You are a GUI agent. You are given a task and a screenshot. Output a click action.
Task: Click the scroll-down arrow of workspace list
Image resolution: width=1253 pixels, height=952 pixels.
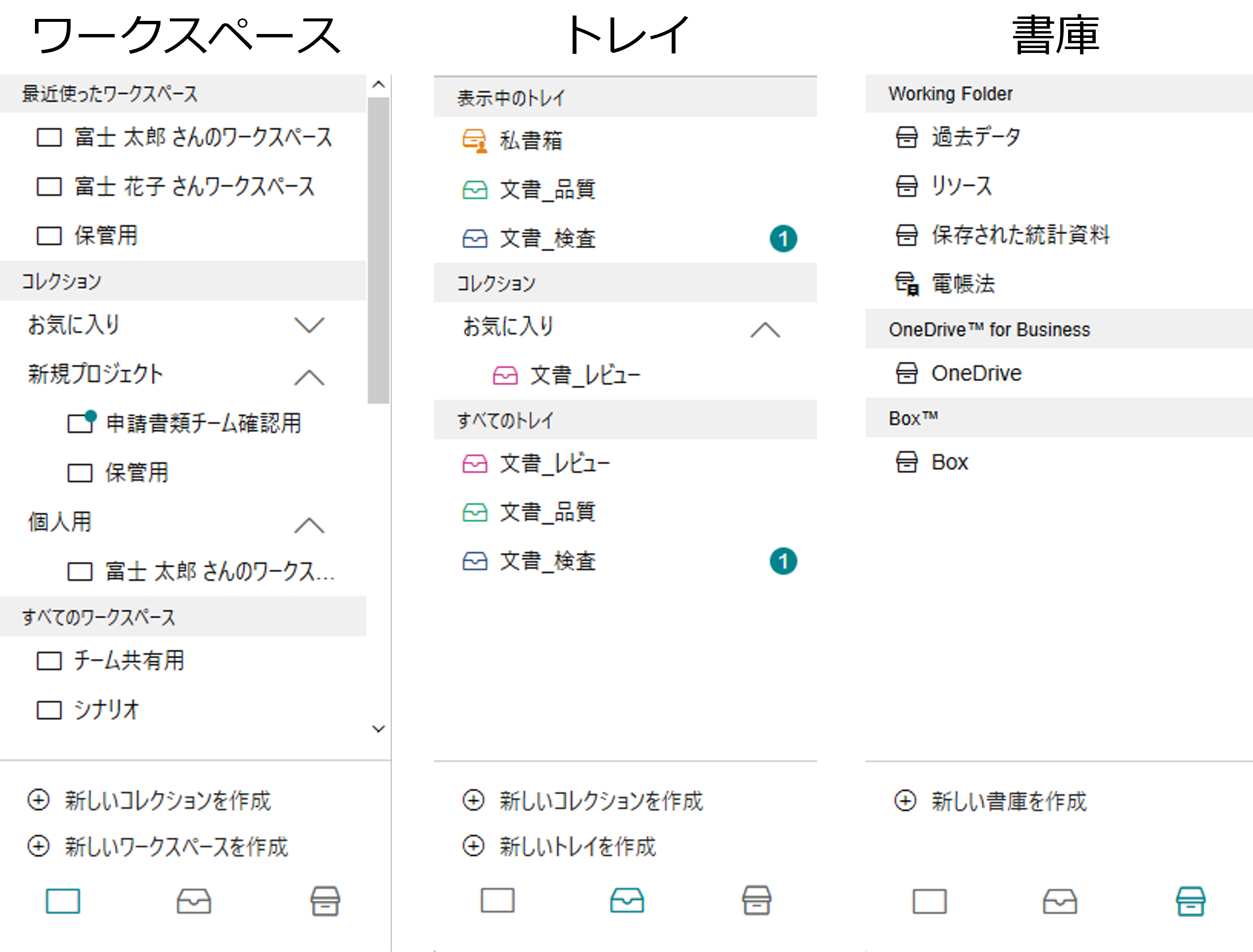378,729
